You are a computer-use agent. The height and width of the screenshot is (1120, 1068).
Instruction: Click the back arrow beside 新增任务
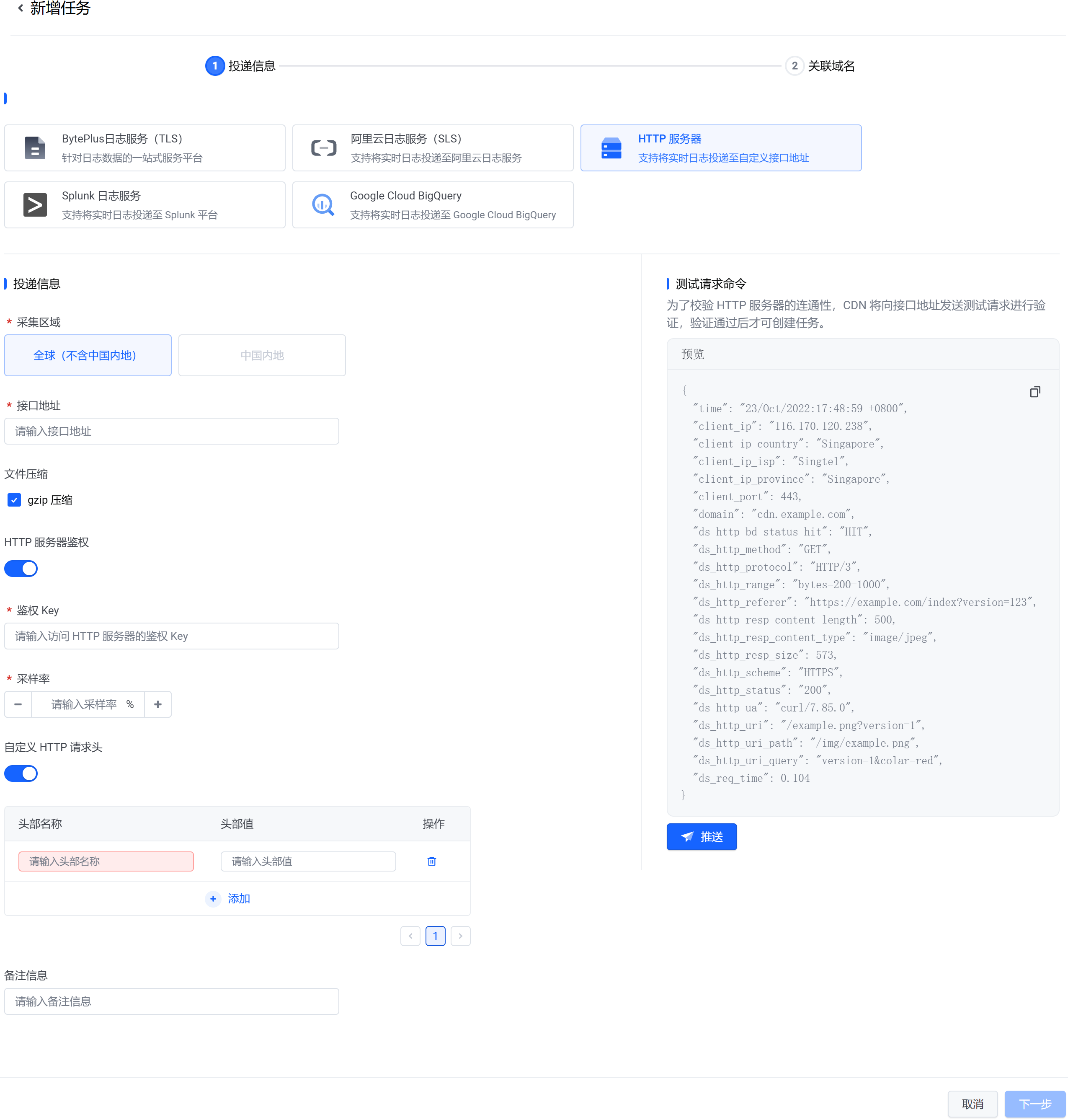pos(21,8)
